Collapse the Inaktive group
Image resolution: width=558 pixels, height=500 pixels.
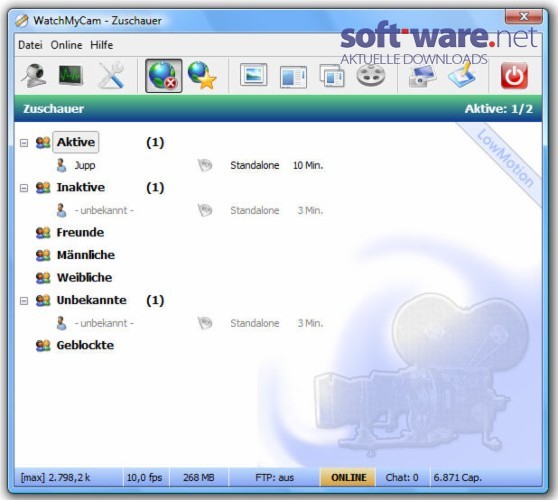tap(24, 188)
